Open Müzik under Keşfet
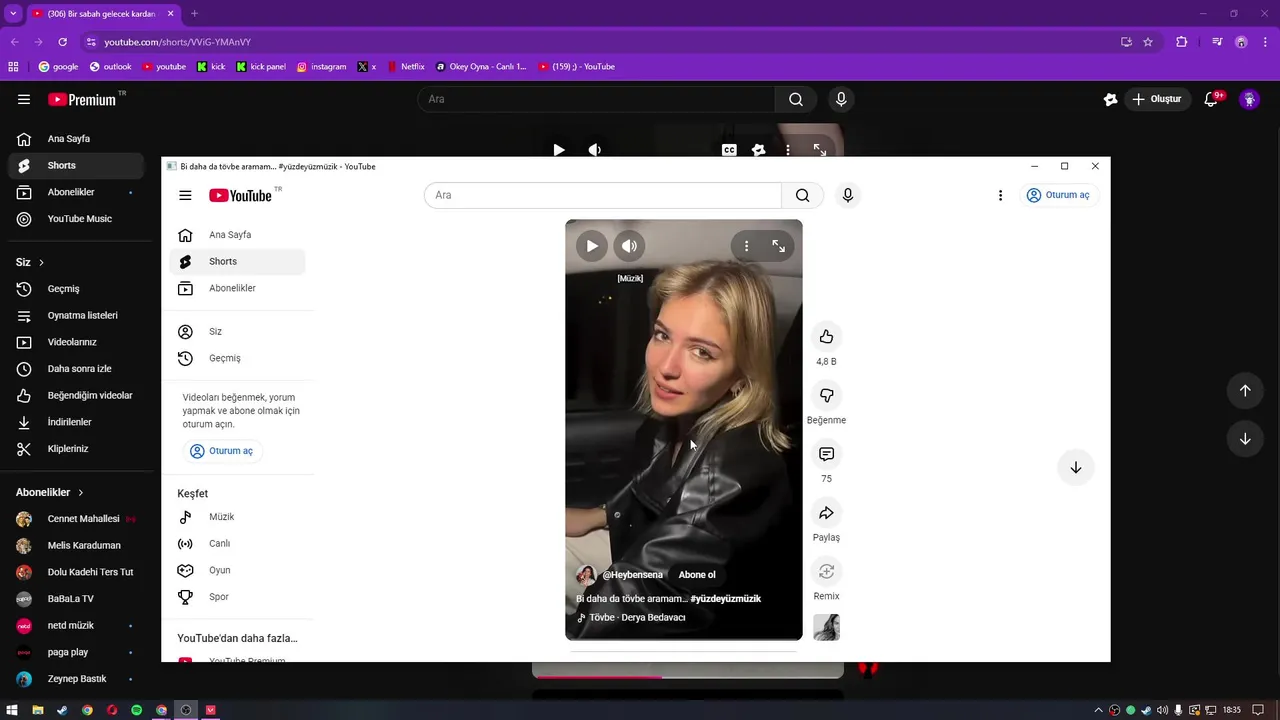 [237, 517]
